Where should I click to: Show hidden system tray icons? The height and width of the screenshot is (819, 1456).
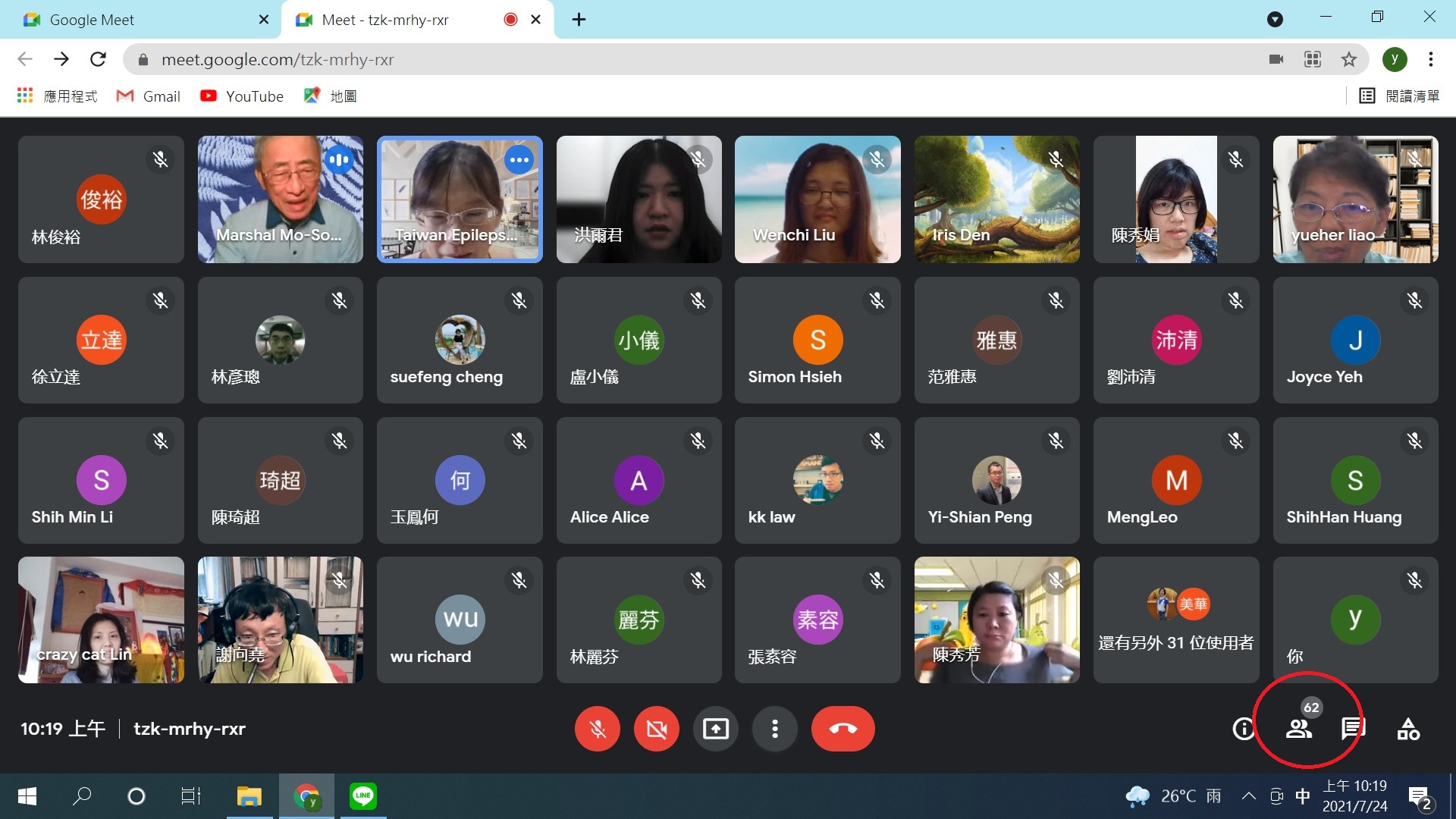click(x=1248, y=796)
